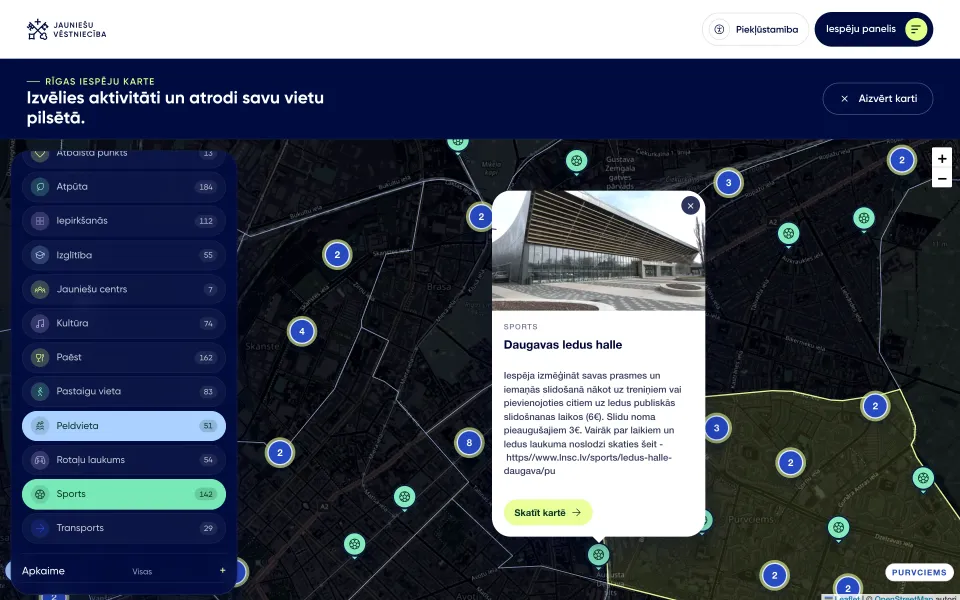Viewport: 960px width, 600px height.
Task: Open the cluster marker showing 8
Action: tap(469, 443)
